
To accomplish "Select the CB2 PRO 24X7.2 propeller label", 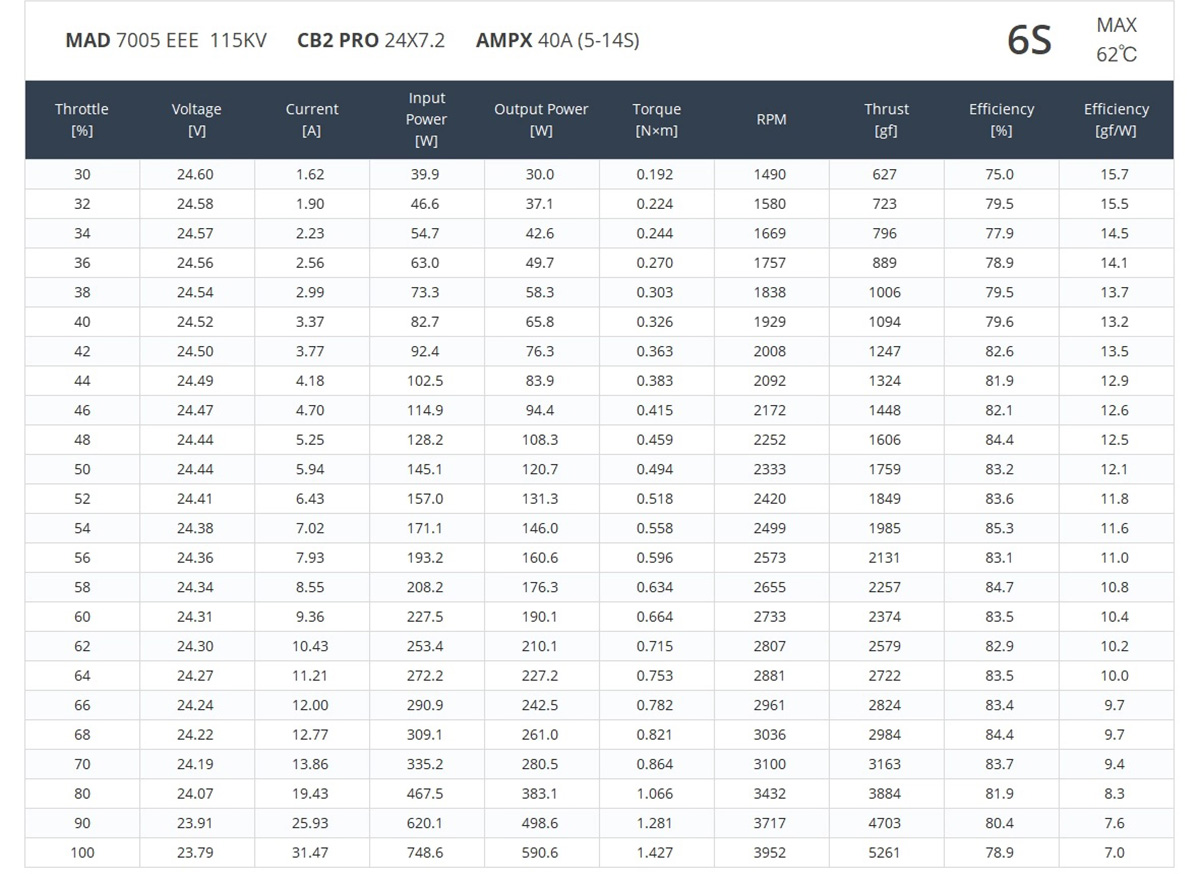I will [371, 41].
